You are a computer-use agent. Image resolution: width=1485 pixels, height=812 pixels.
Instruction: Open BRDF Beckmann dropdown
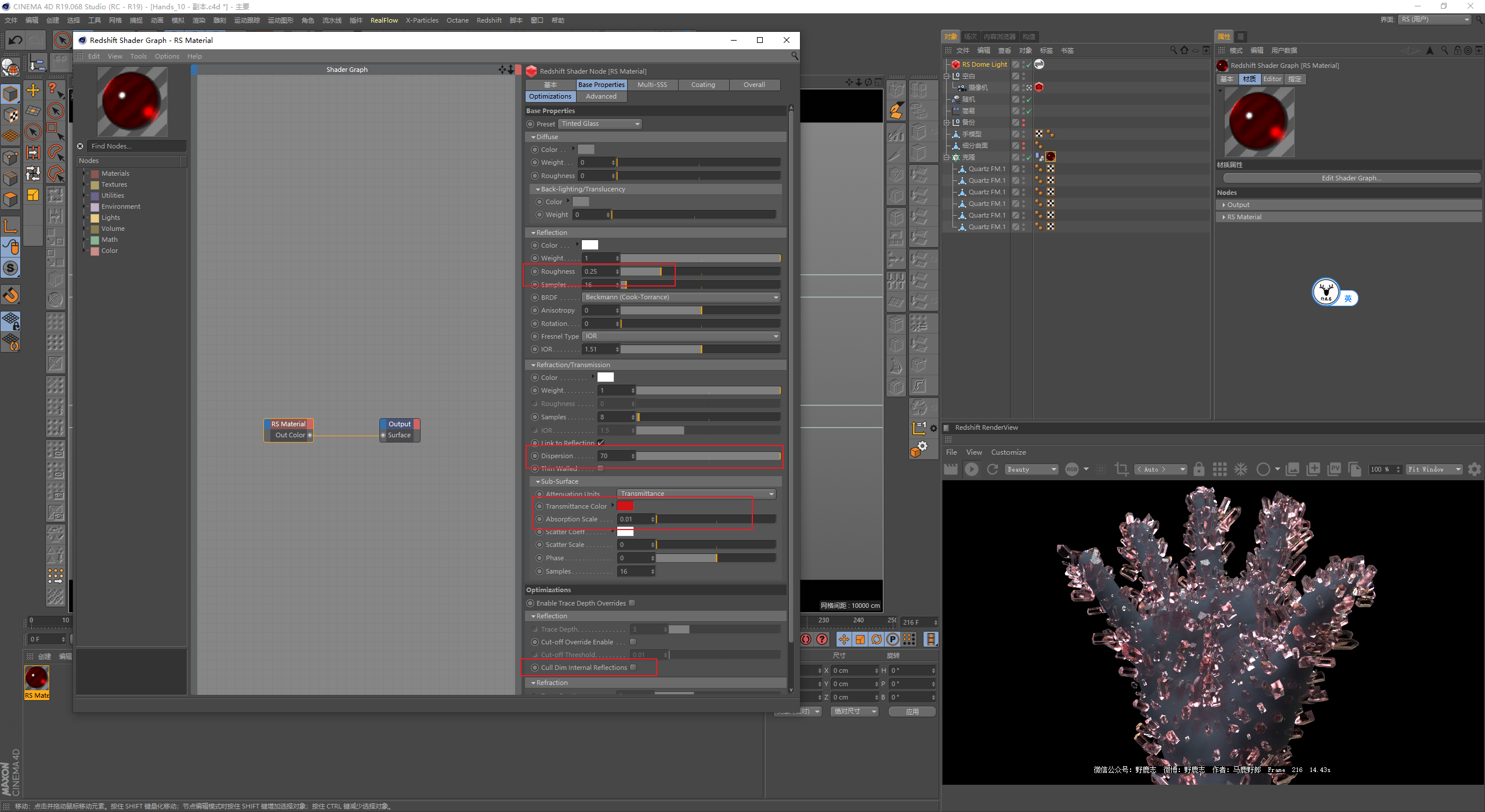click(681, 297)
